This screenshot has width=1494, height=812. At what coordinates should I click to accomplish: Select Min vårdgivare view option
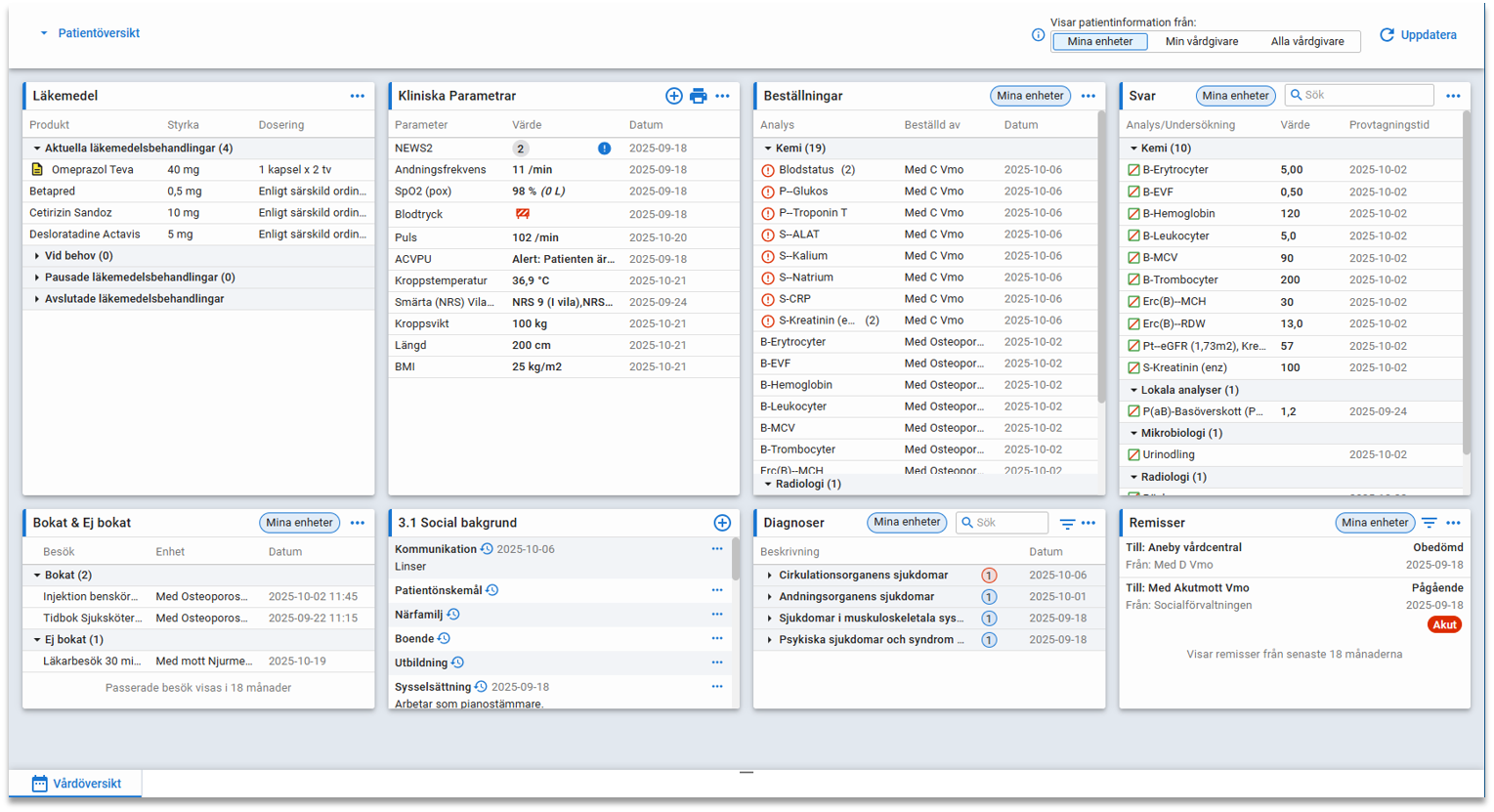tap(1201, 41)
